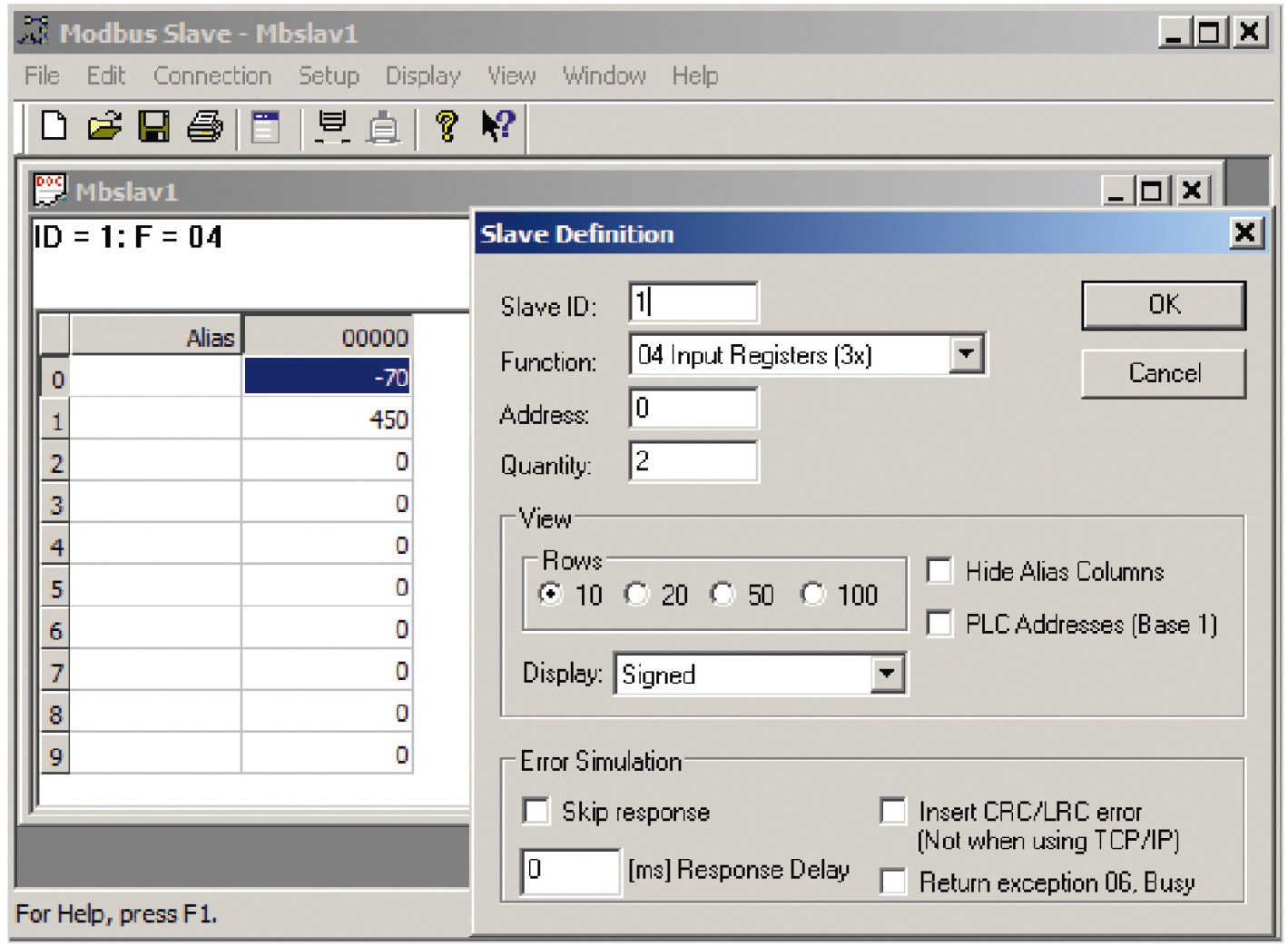The height and width of the screenshot is (947, 1288).
Task: Open the Setup menu
Action: [329, 76]
